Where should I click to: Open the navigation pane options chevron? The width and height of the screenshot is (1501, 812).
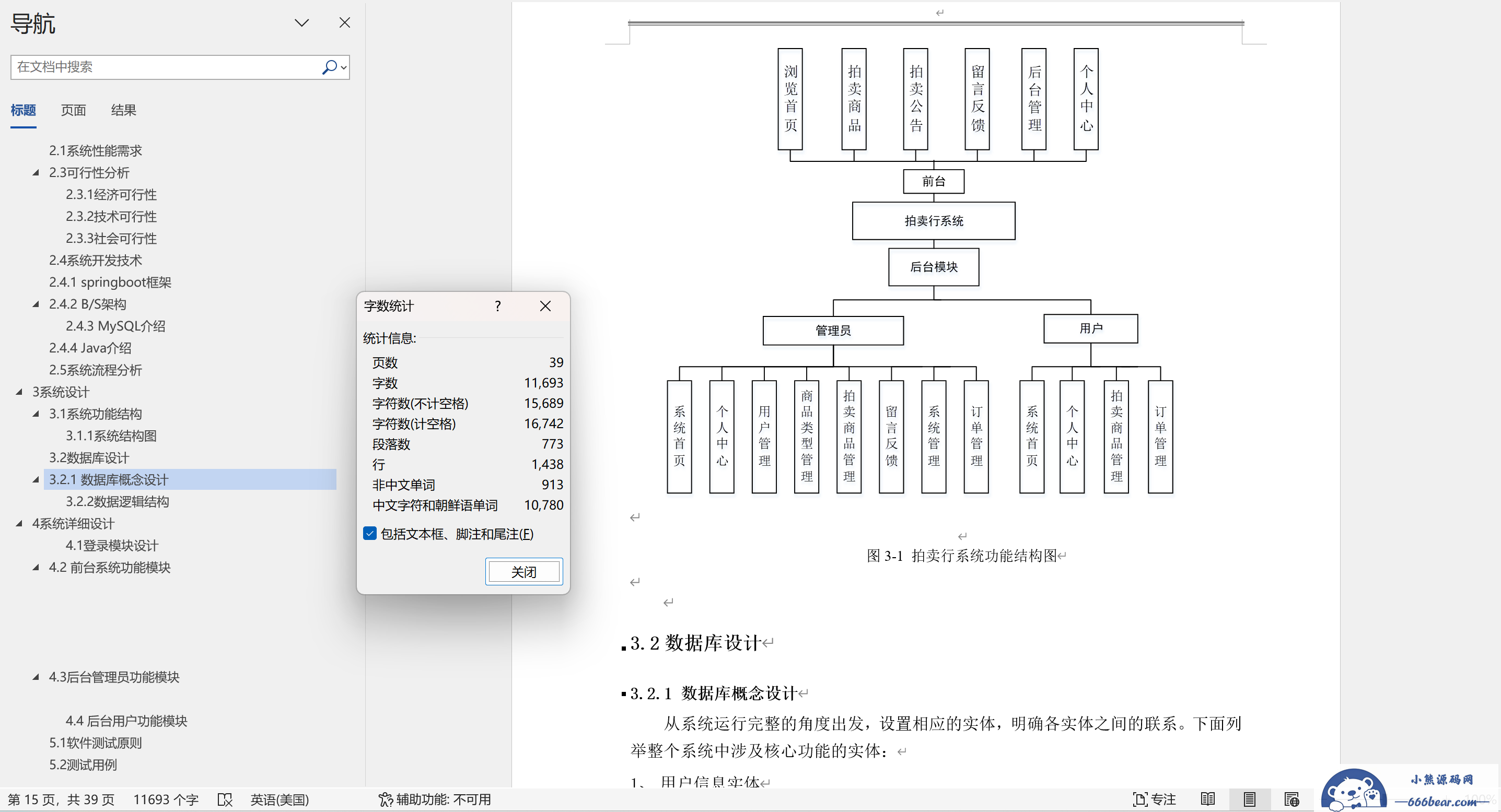point(301,23)
